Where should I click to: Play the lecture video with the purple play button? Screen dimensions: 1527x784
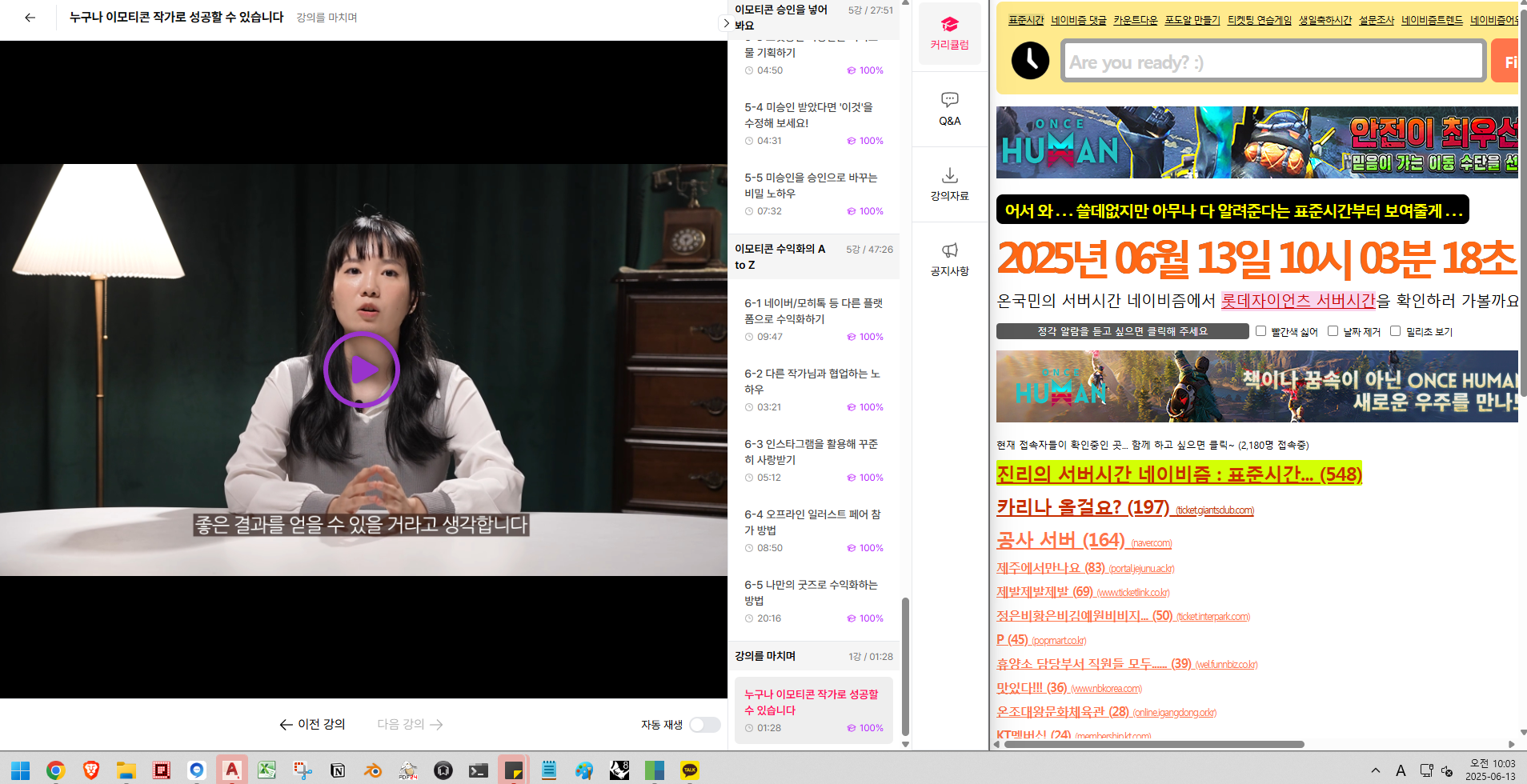tap(362, 370)
